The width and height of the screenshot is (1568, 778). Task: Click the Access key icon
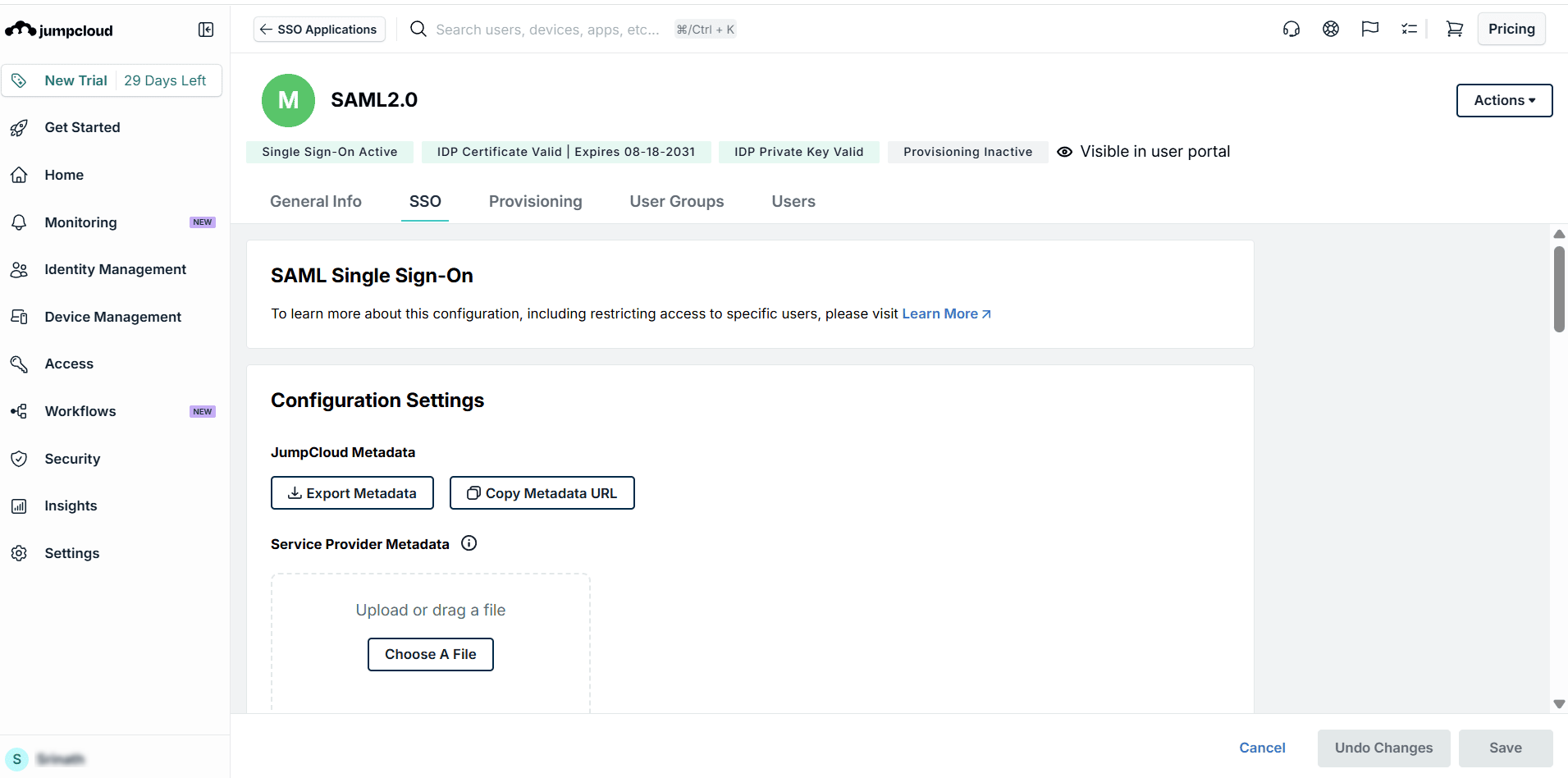pyautogui.click(x=19, y=364)
